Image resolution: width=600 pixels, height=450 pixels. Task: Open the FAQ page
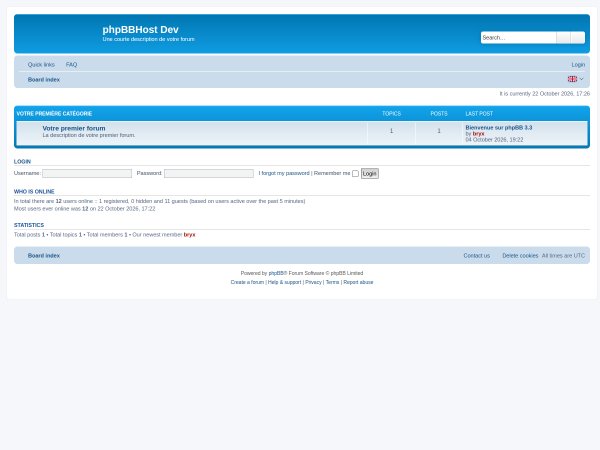71,65
